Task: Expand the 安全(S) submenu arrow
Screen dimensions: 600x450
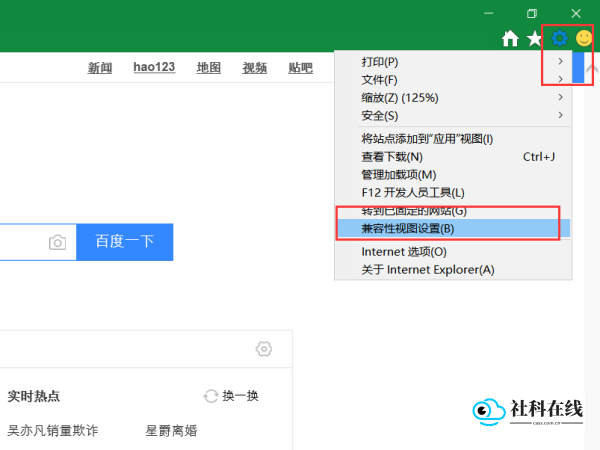Action: point(561,115)
